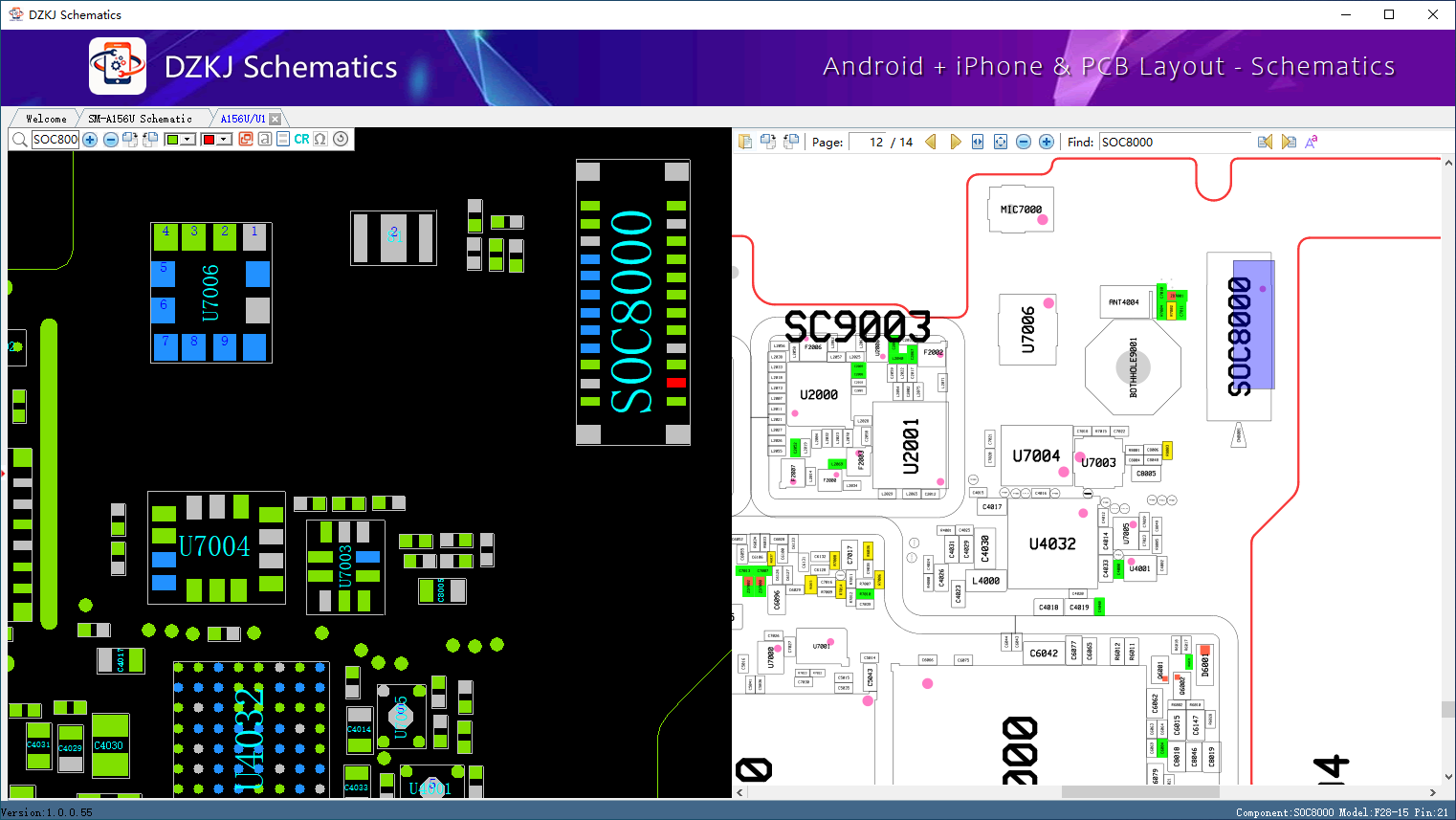Zoom out on the schematic page

coord(1024,142)
